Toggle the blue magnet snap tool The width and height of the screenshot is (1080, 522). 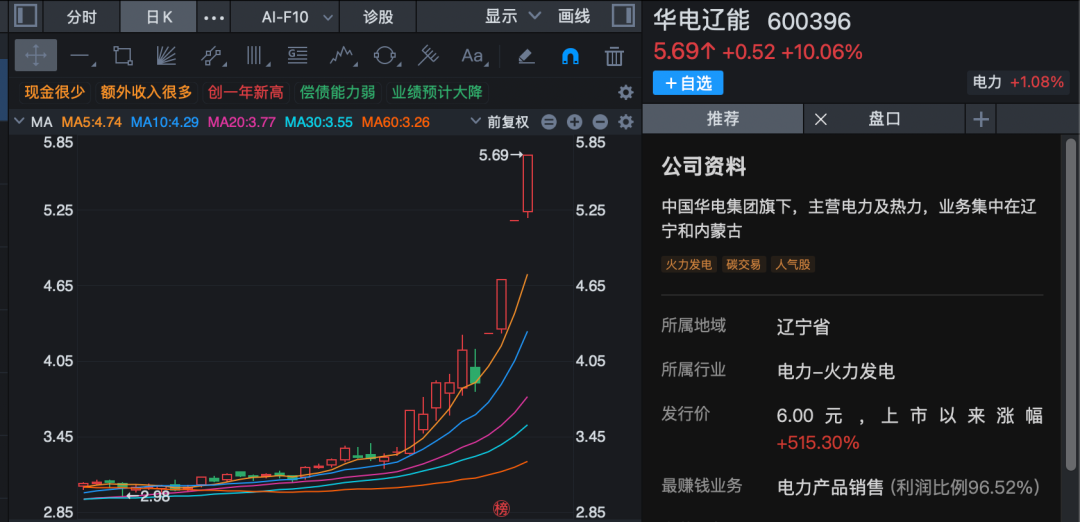570,56
